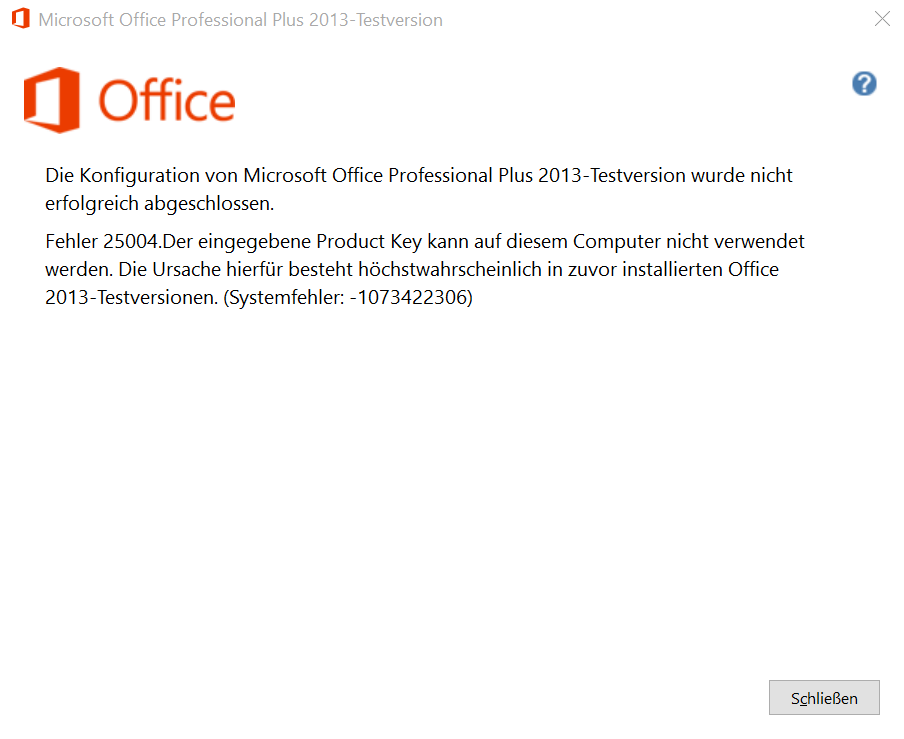
Task: Click the "Fehler 25004" error code text
Action: tap(101, 242)
